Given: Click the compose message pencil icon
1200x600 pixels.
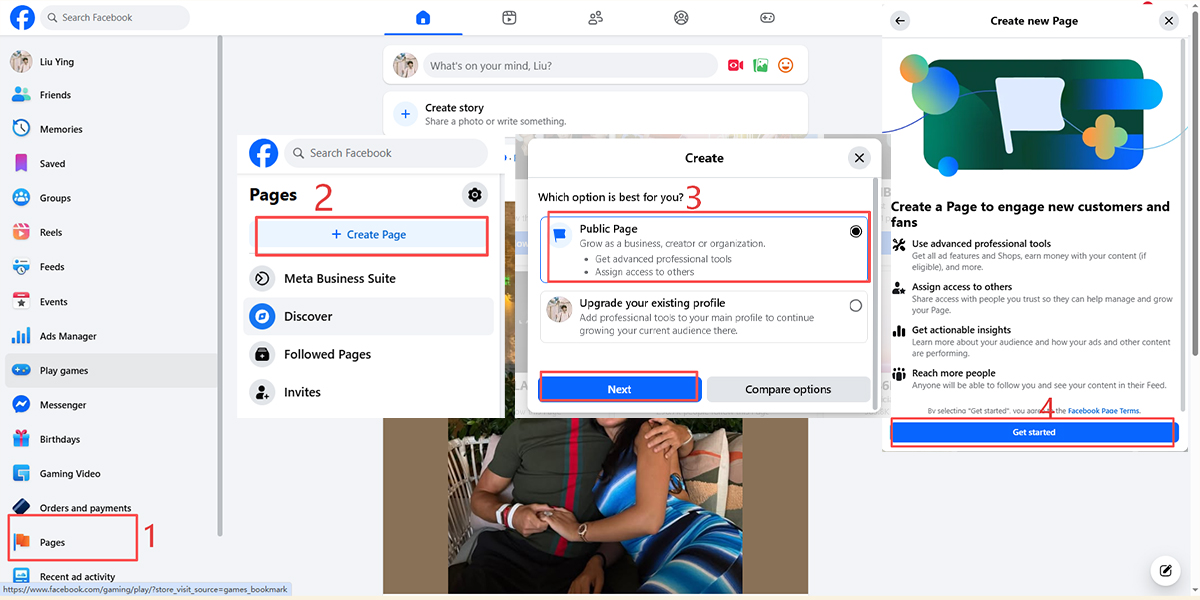Looking at the screenshot, I should point(1165,571).
